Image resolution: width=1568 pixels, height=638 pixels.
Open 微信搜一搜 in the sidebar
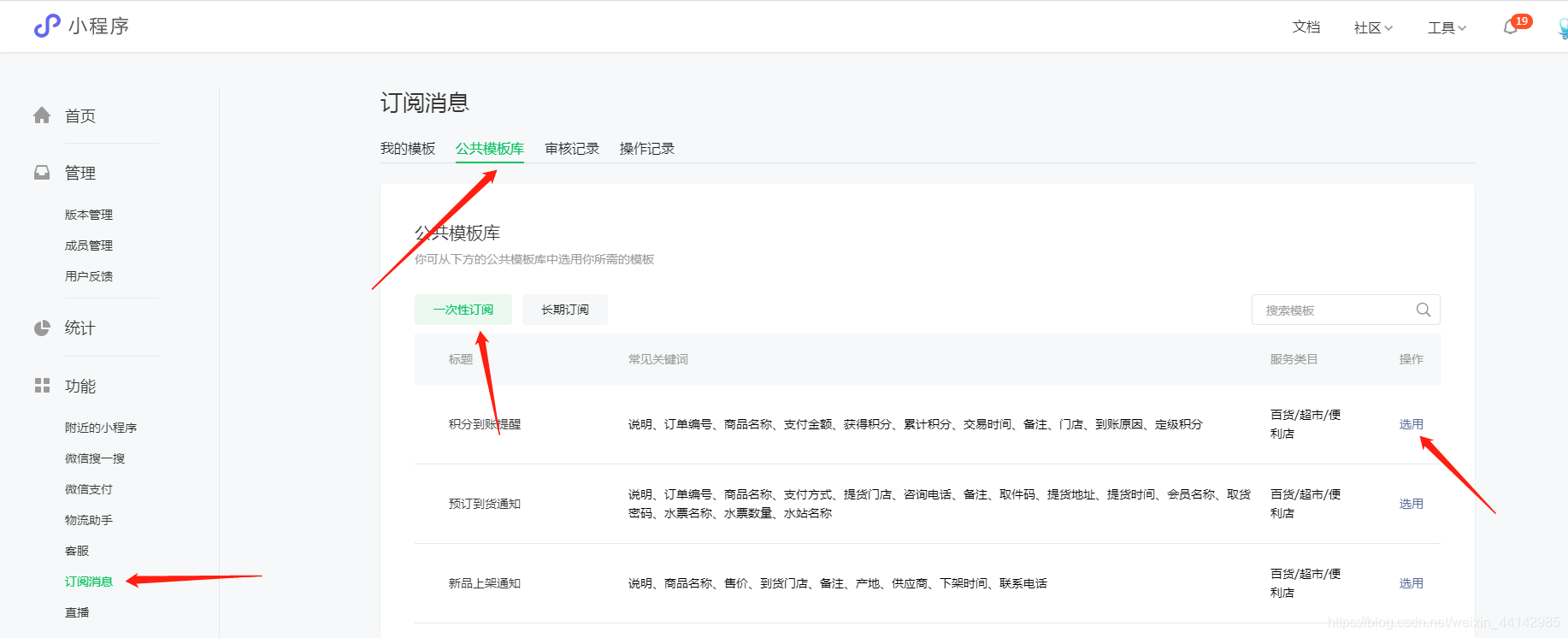(x=95, y=458)
